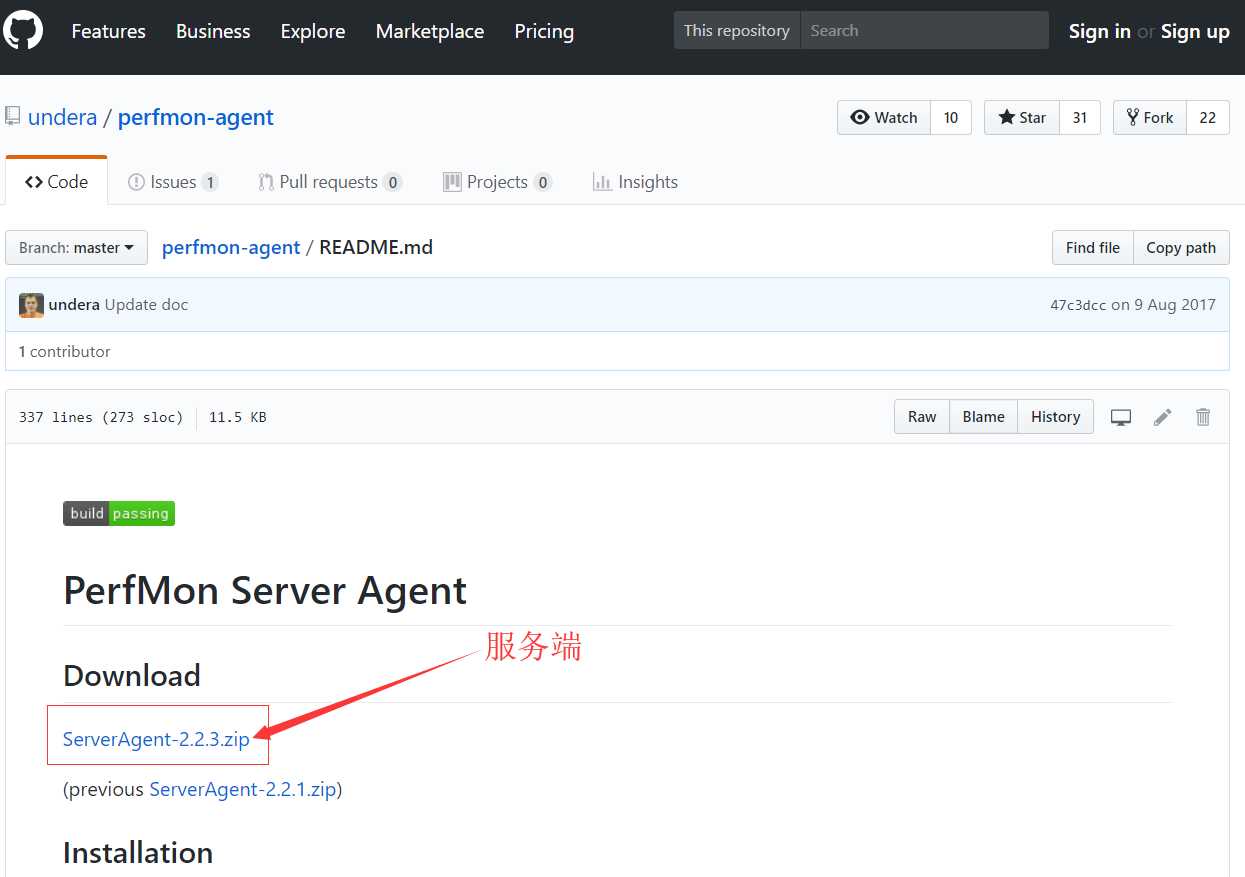The image size is (1245, 877).
Task: Click the Download heading
Action: tap(132, 676)
